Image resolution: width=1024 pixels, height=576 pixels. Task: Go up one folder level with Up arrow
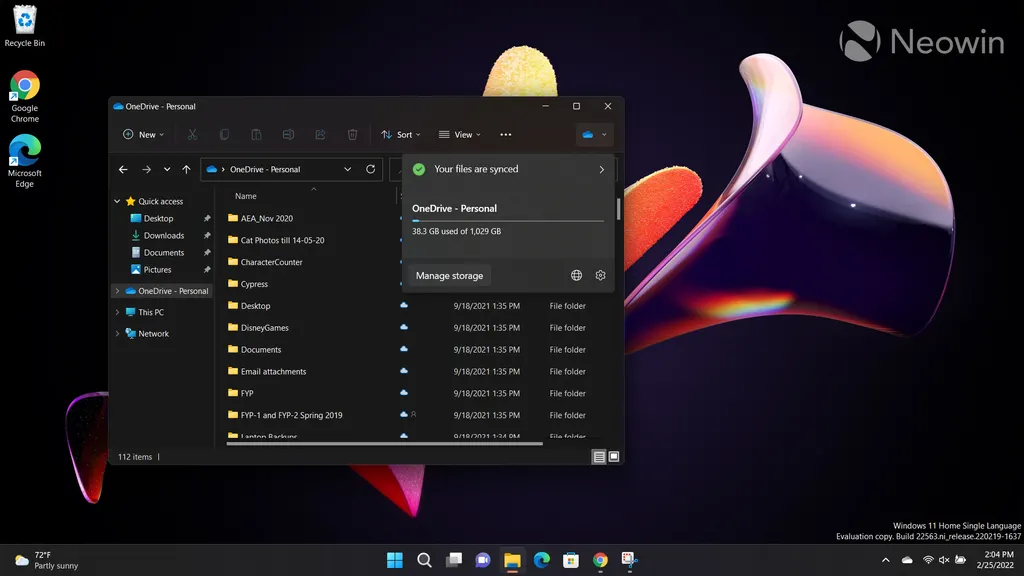click(186, 169)
